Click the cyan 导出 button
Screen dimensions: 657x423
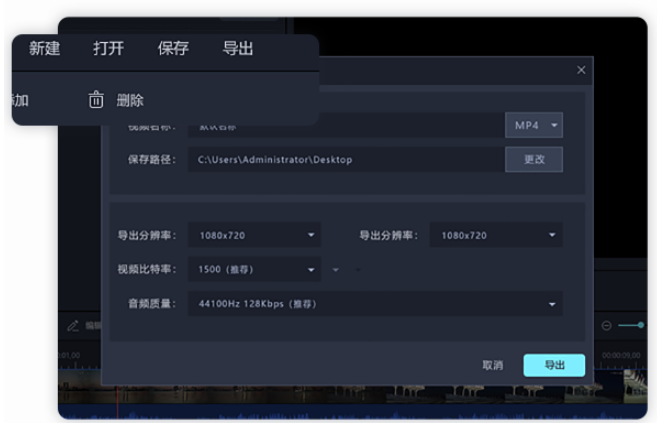point(554,365)
